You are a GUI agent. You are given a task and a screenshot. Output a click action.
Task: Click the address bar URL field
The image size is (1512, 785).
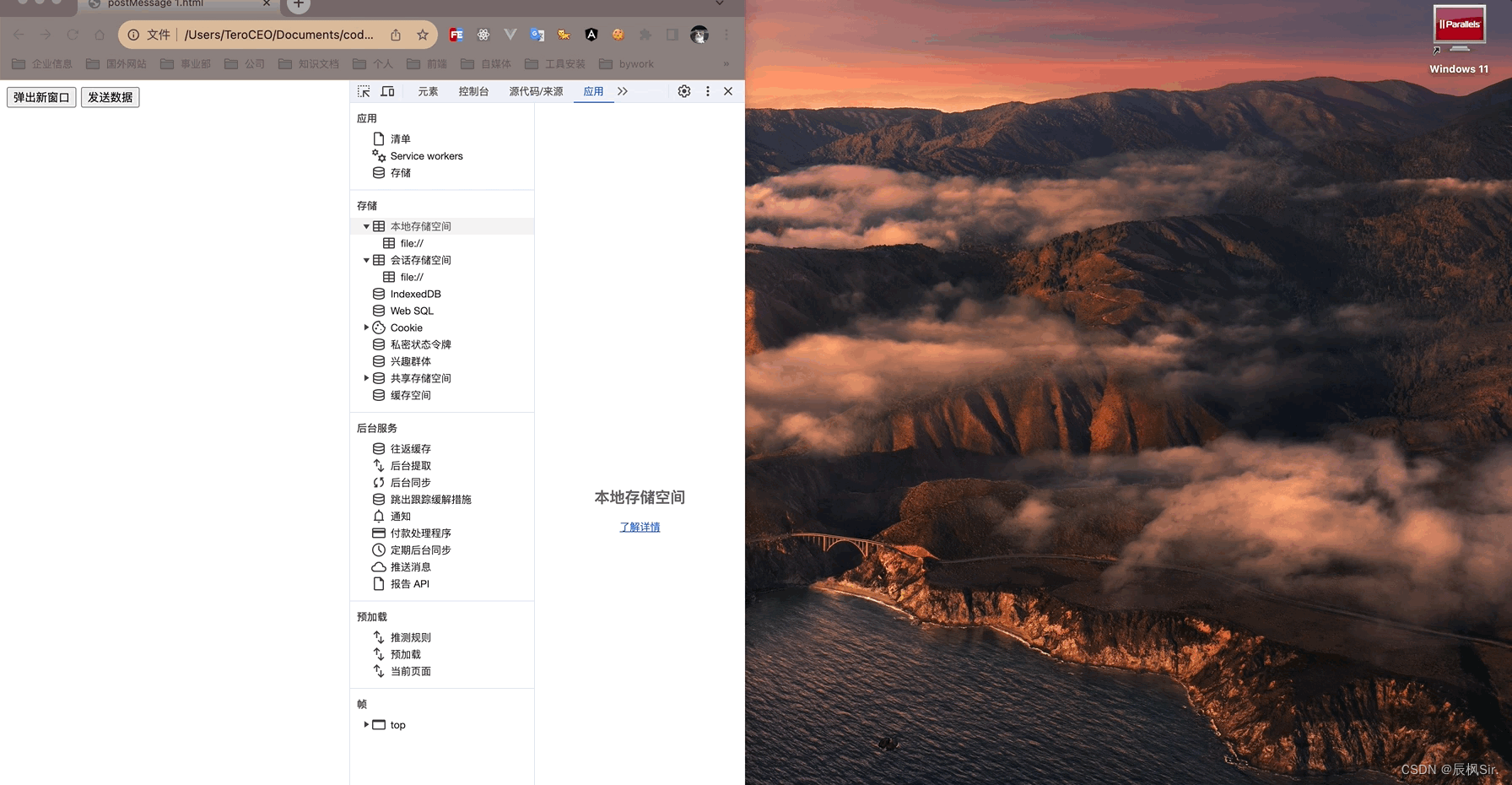pos(278,35)
